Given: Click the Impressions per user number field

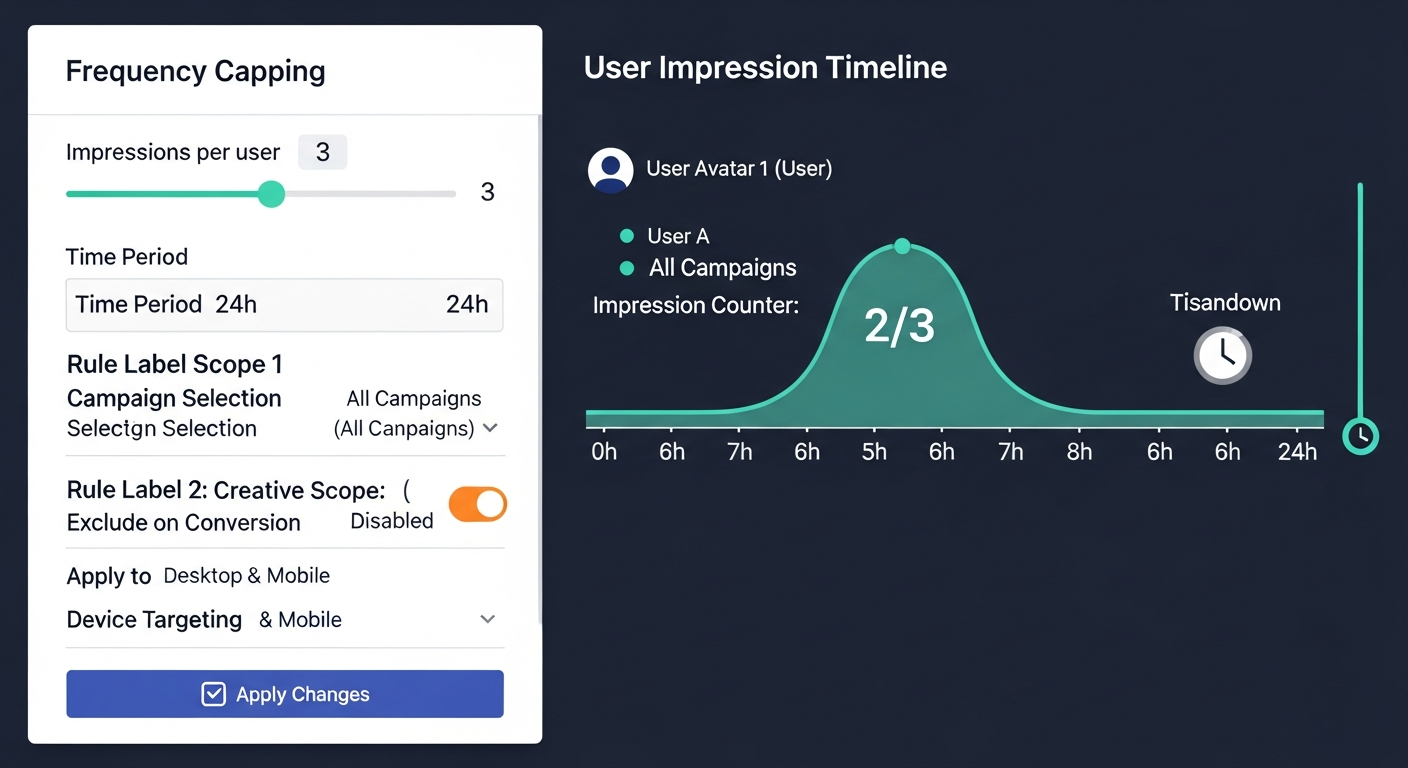Looking at the screenshot, I should pyautogui.click(x=322, y=152).
